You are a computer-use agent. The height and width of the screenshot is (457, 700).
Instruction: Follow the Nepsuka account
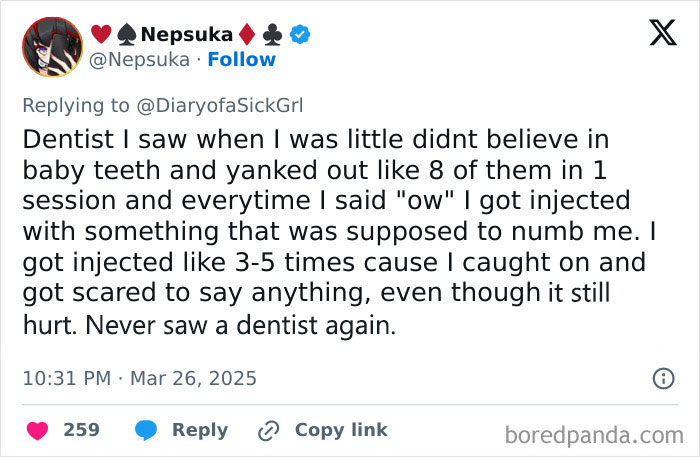click(241, 60)
